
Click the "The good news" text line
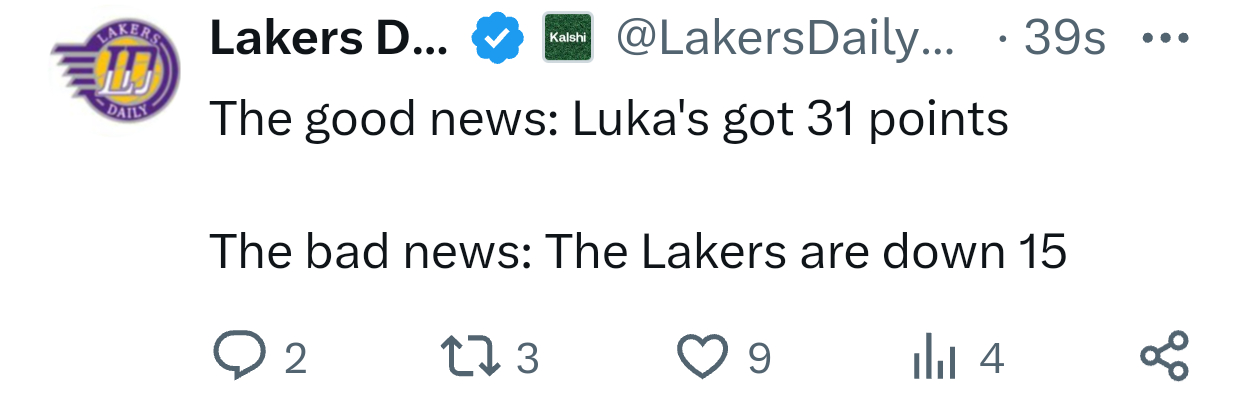click(x=608, y=120)
